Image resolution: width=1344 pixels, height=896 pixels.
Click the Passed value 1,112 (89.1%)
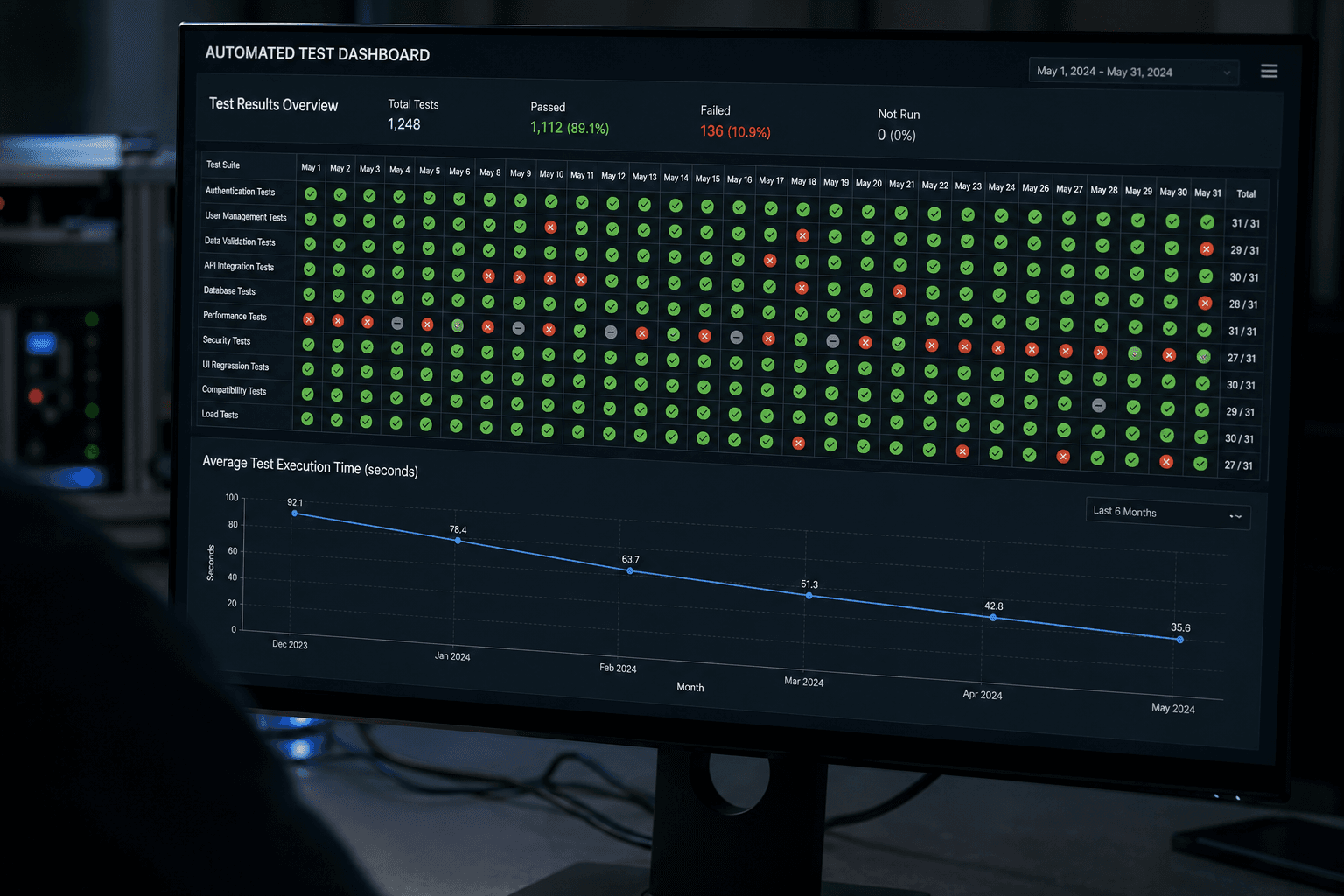click(x=570, y=128)
